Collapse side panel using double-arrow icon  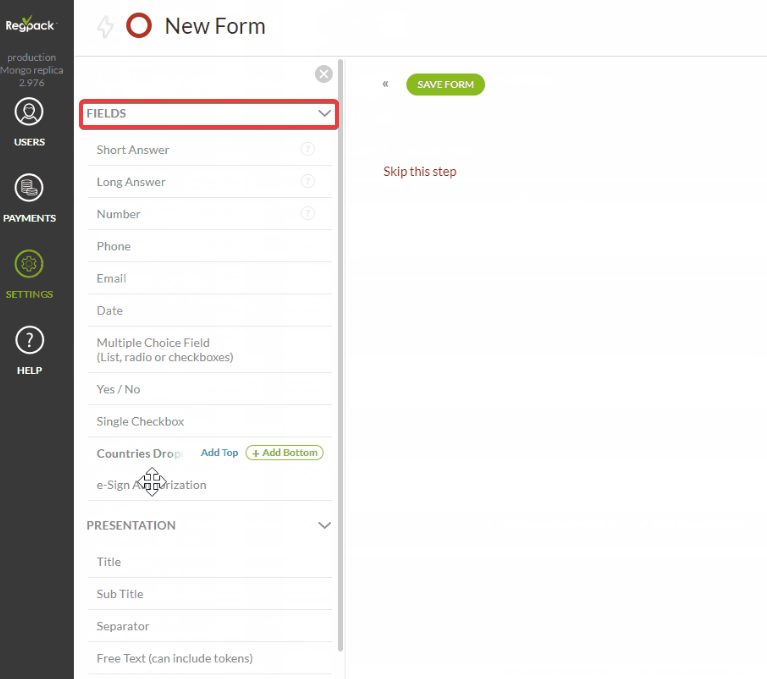click(x=385, y=84)
